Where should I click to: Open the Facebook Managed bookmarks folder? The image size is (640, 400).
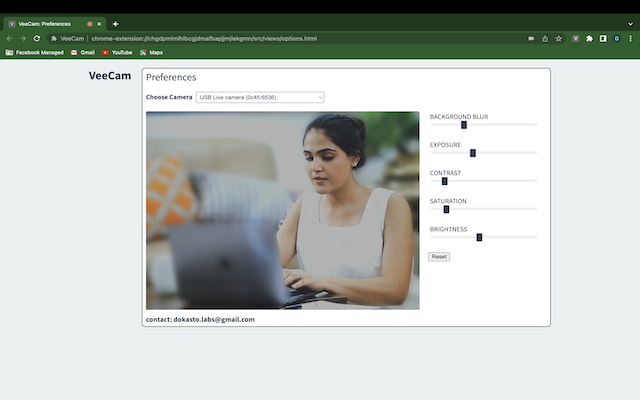tap(35, 52)
